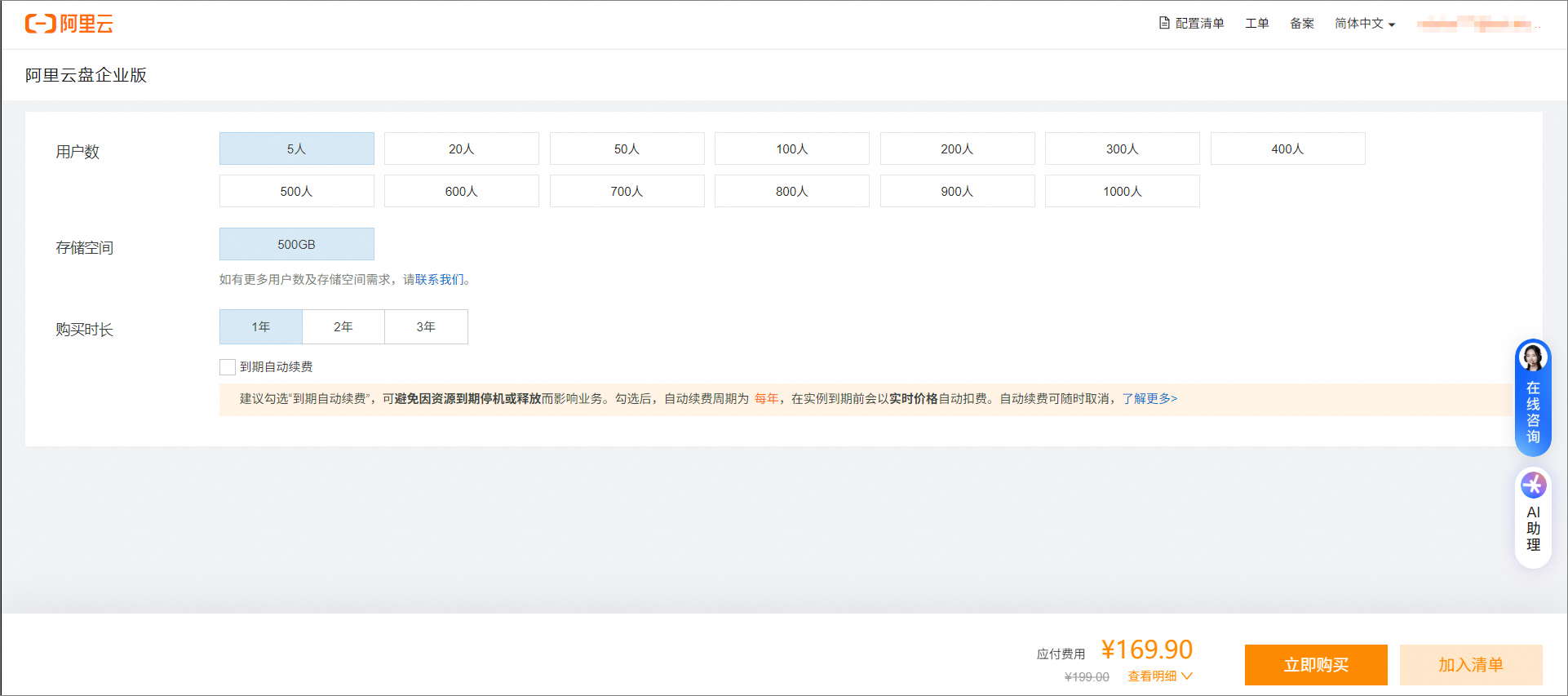Click the 阿里云盘企业版 page title
This screenshot has width=1568, height=696.
(86, 75)
